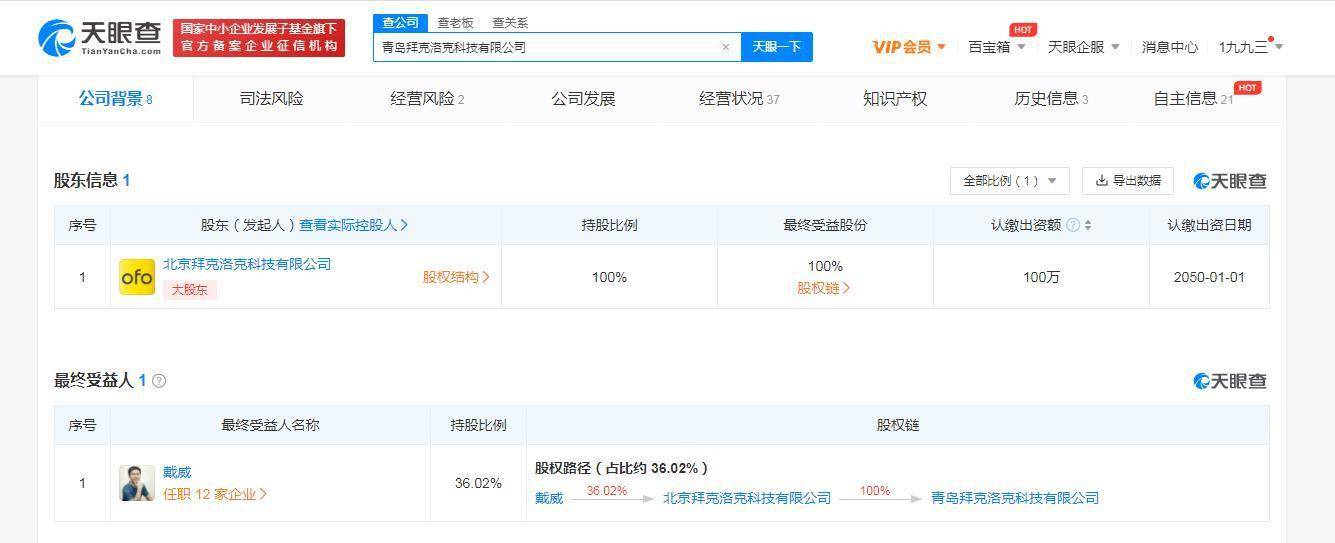The width and height of the screenshot is (1335, 543).
Task: Select the 公司背景 tab
Action: [x=115, y=98]
